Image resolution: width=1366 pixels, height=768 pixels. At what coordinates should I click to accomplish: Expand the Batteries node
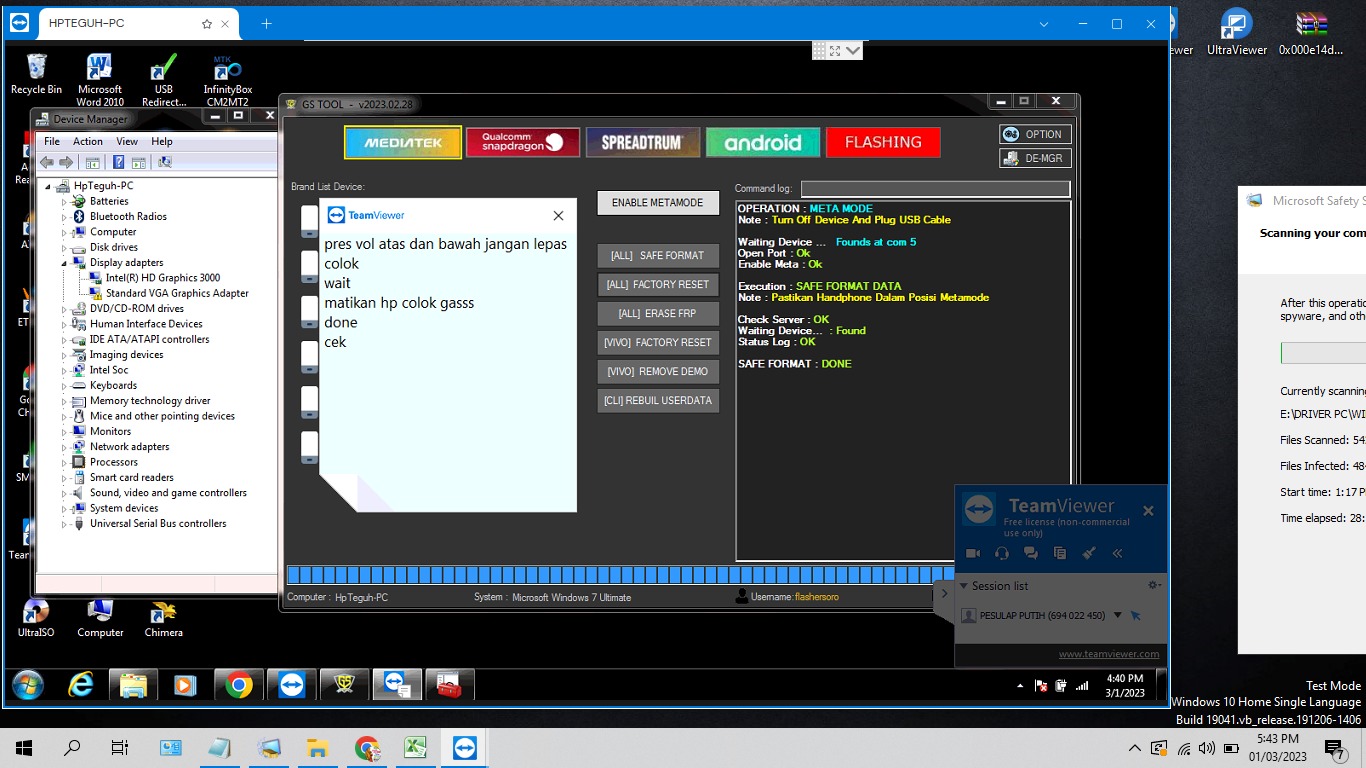63,201
